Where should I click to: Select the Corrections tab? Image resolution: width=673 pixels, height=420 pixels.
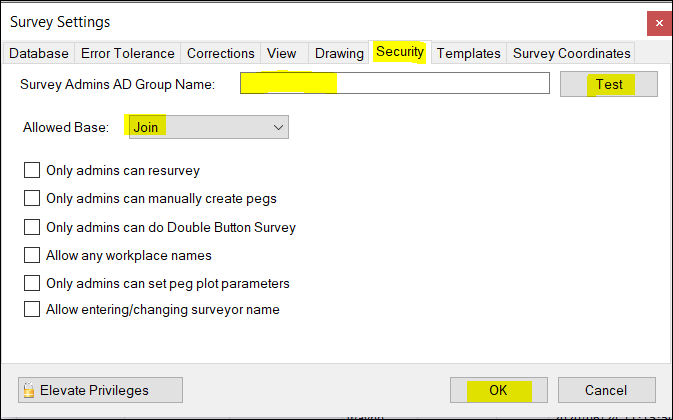pyautogui.click(x=221, y=53)
